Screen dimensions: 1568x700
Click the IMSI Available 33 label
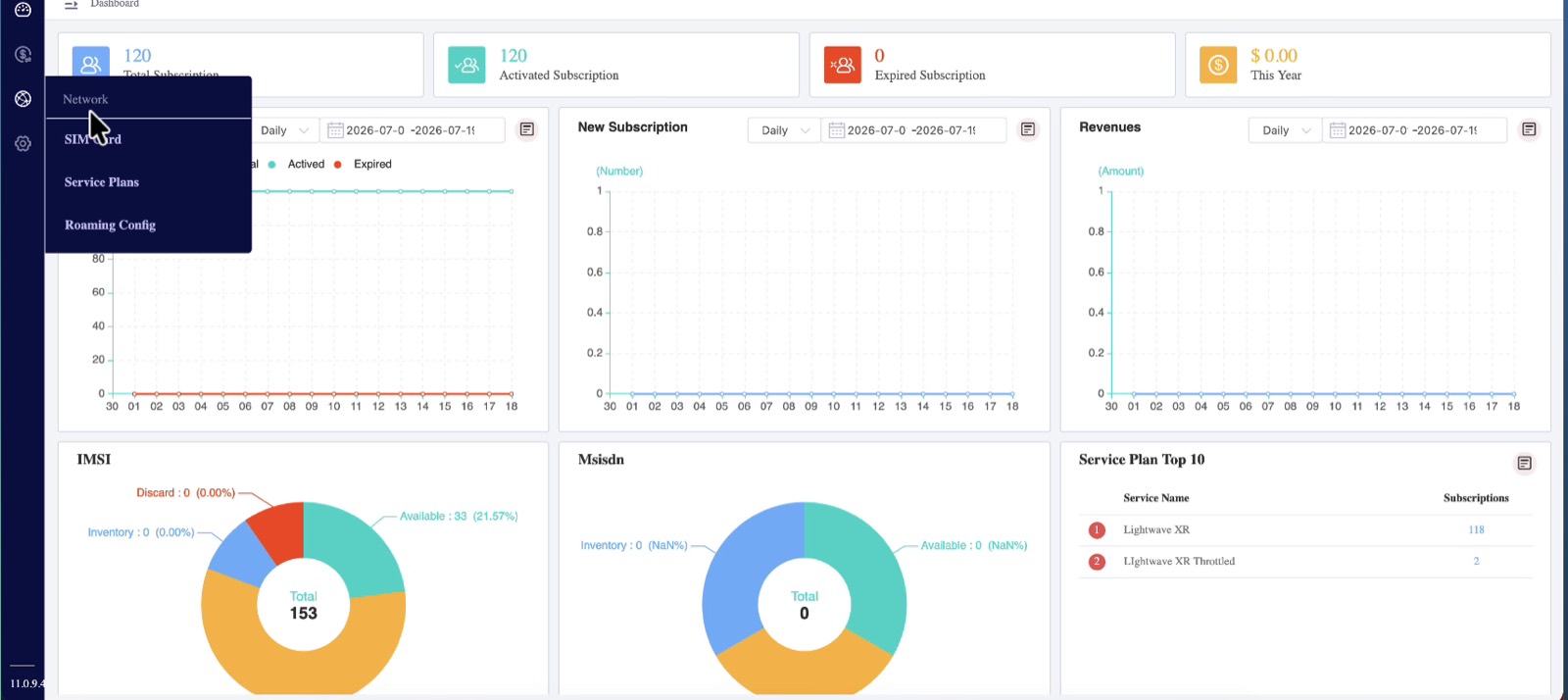[x=459, y=516]
